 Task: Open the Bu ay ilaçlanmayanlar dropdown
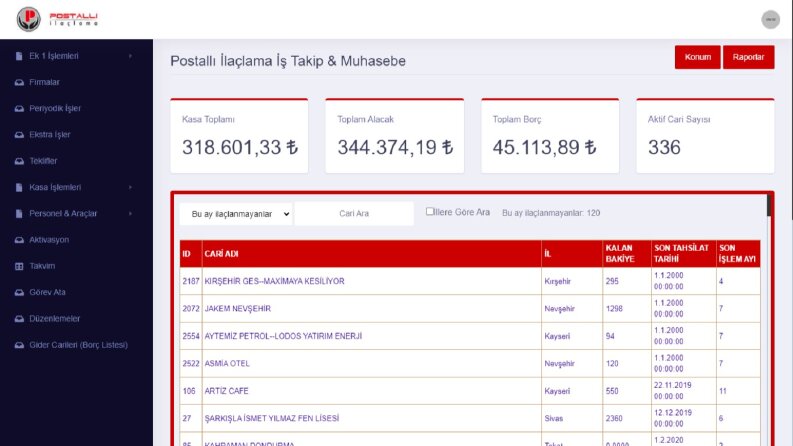click(236, 214)
